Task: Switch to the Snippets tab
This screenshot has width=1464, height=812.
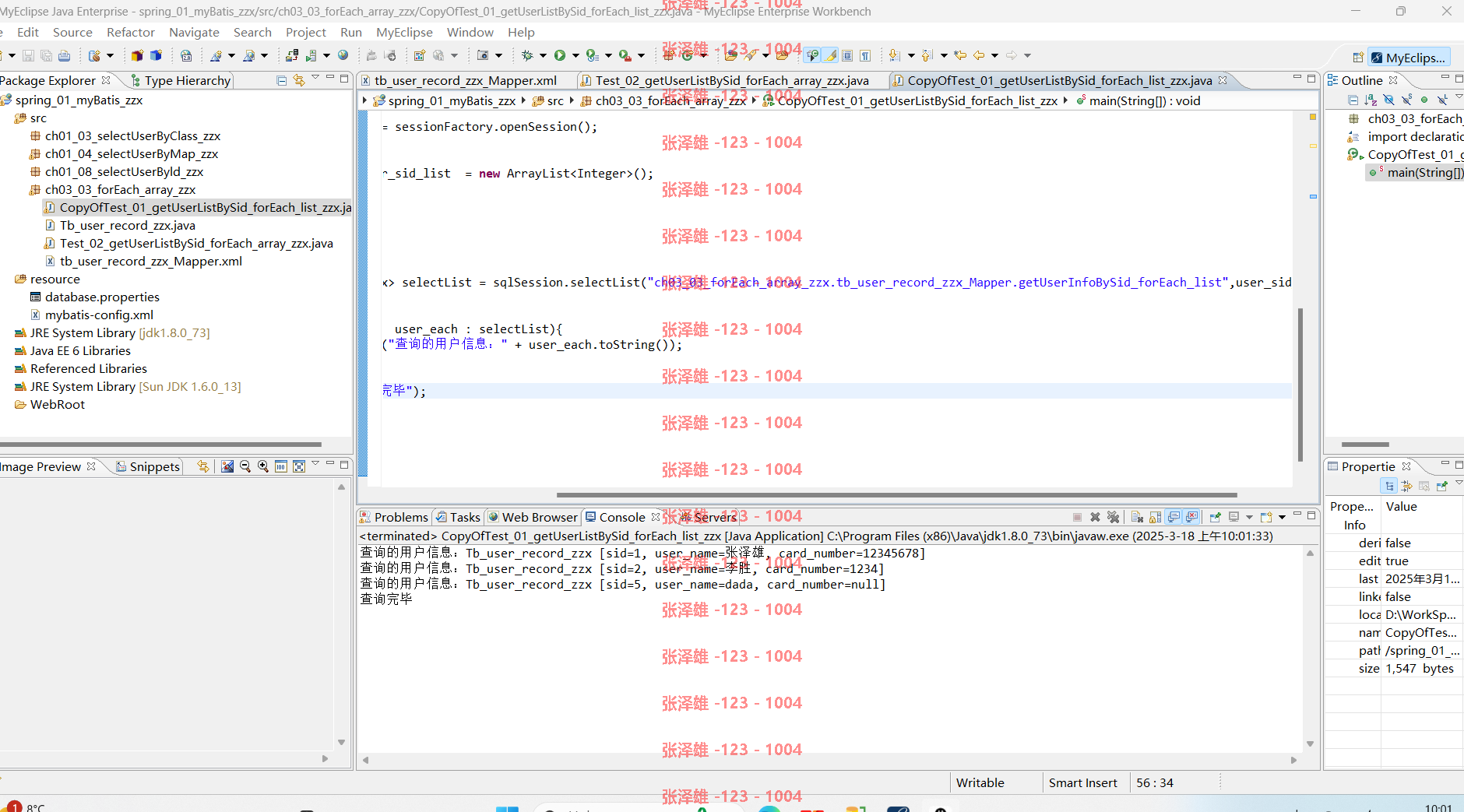Action: [148, 466]
